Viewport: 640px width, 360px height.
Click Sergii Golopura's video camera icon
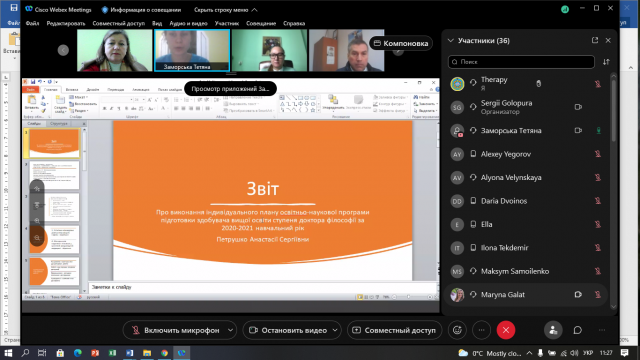[578, 107]
